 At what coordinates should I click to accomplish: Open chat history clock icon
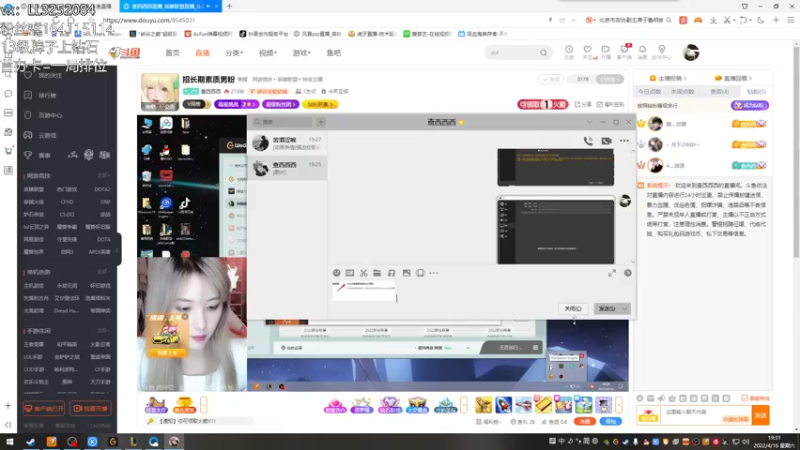tap(628, 273)
